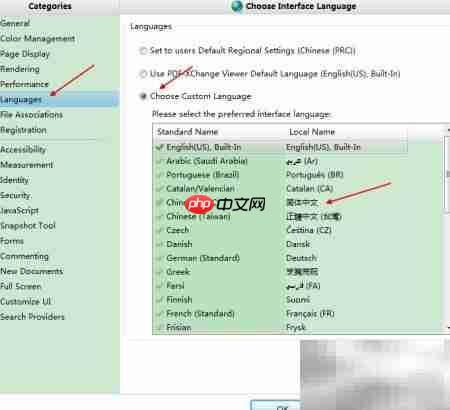Click the Suomi local name cell
The height and width of the screenshot is (410, 450).
(298, 299)
